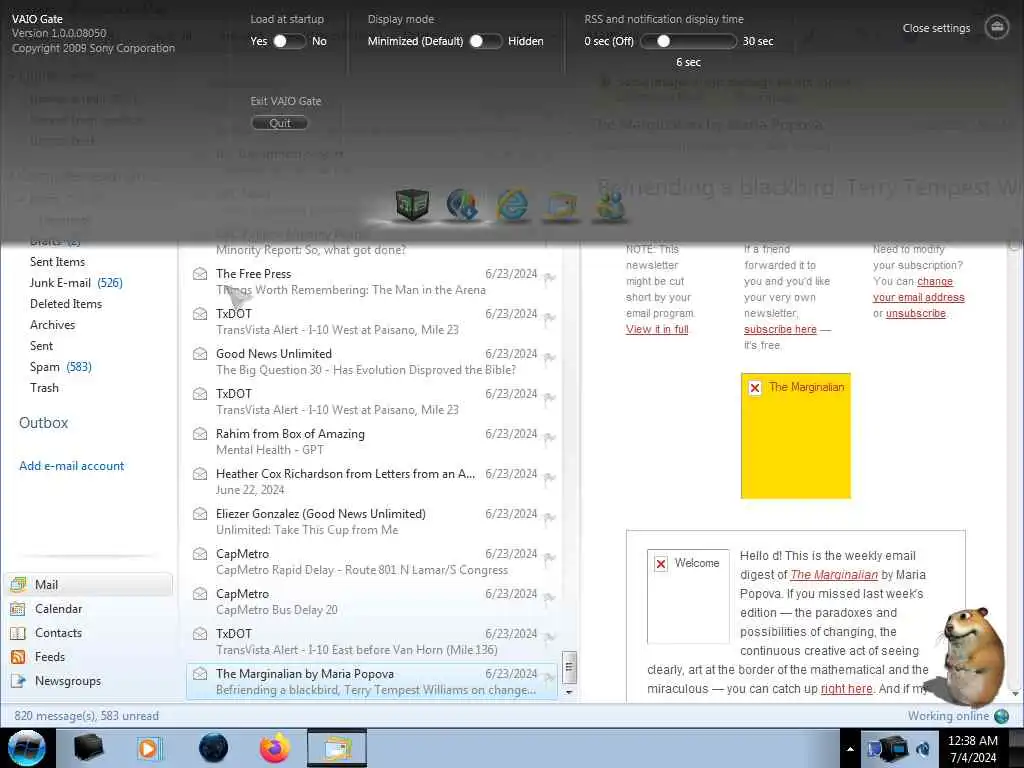Open the Archives folder

[x=52, y=325]
